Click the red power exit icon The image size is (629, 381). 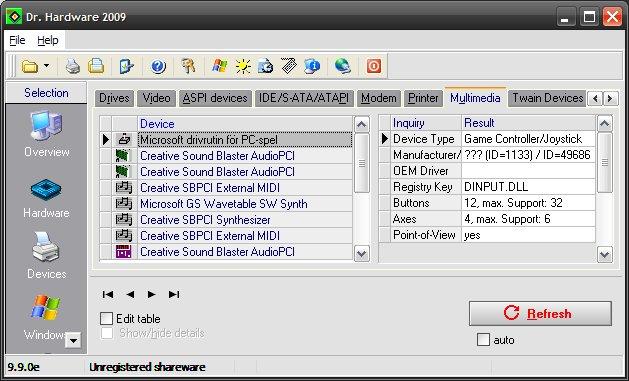coord(374,66)
